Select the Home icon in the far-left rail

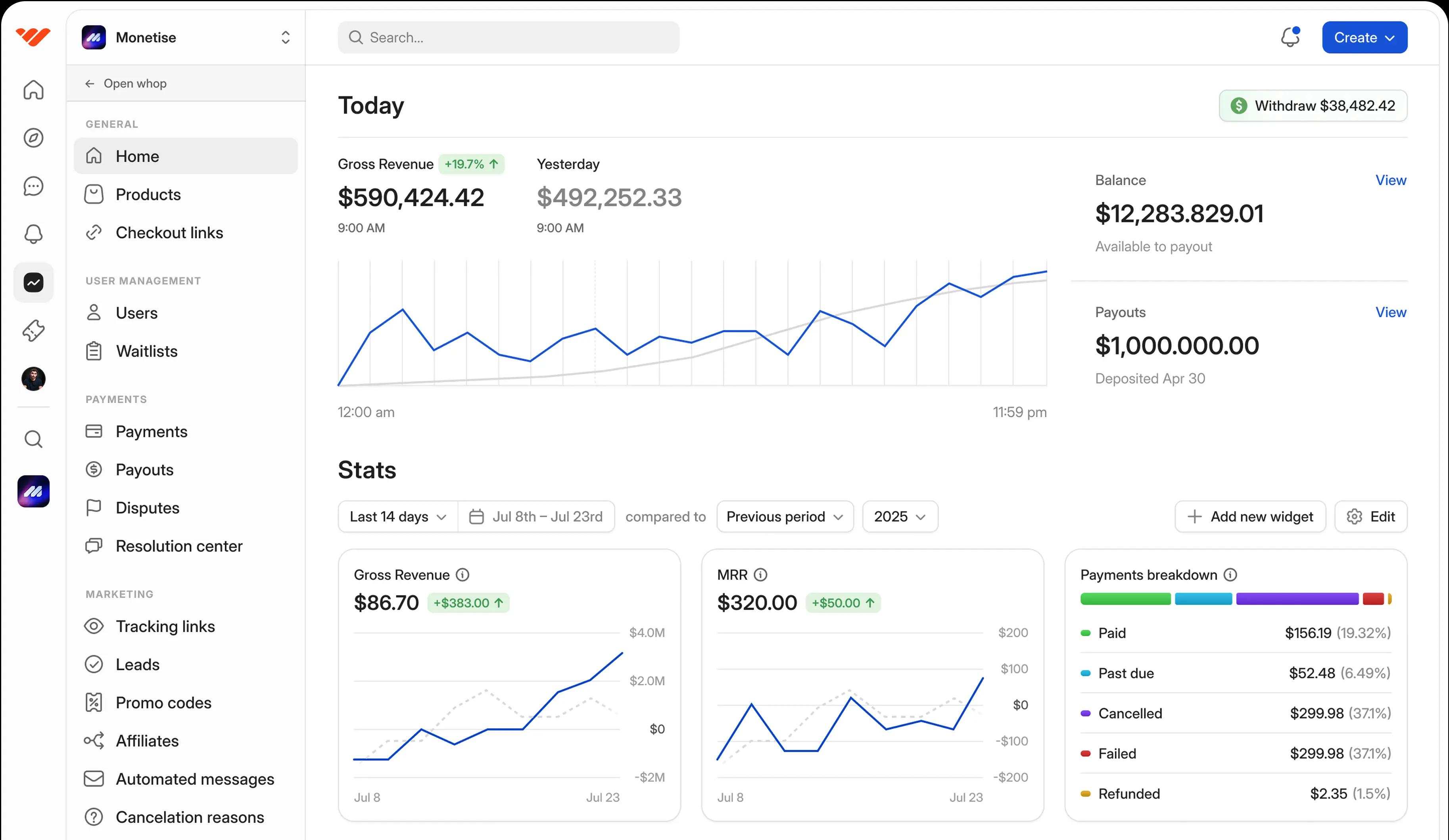pyautogui.click(x=33, y=90)
